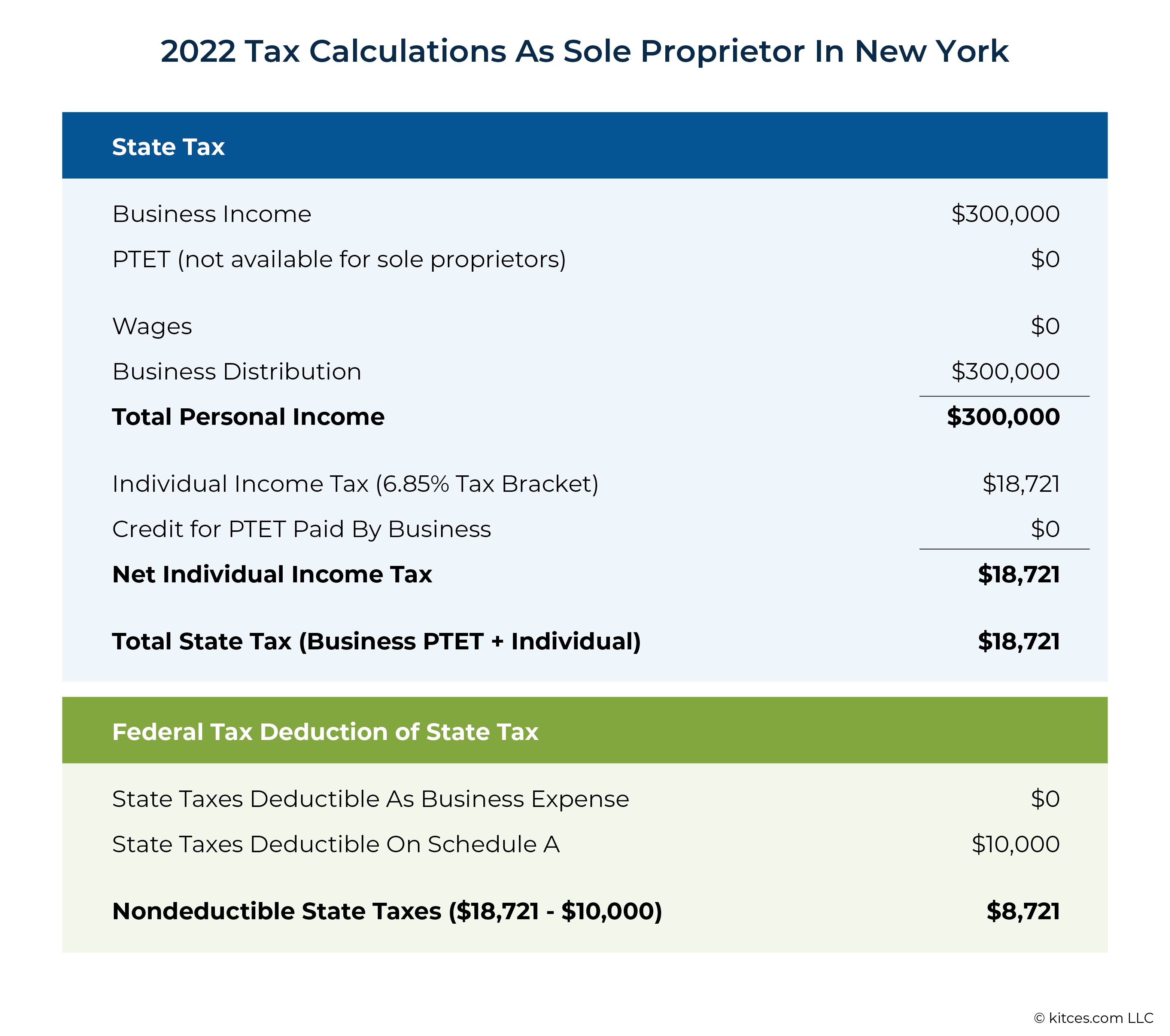Click the Total State Tax row label
The width and height of the screenshot is (1170, 1036).
[x=377, y=642]
